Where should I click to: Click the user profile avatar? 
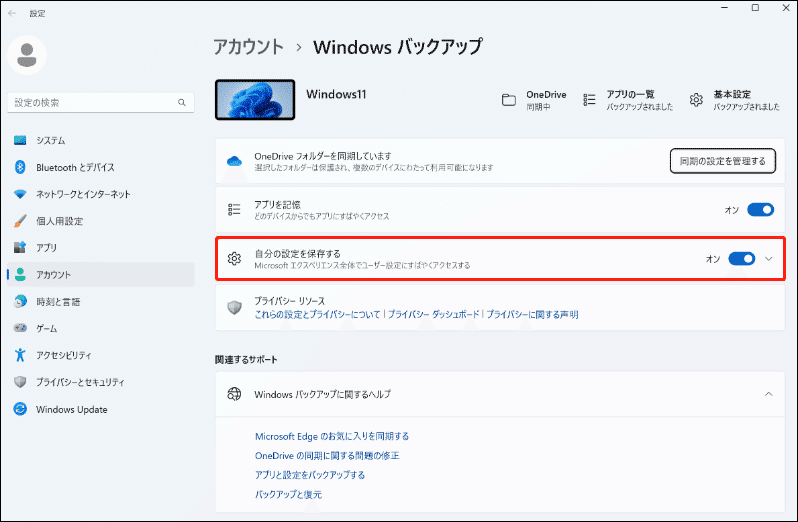point(26,55)
